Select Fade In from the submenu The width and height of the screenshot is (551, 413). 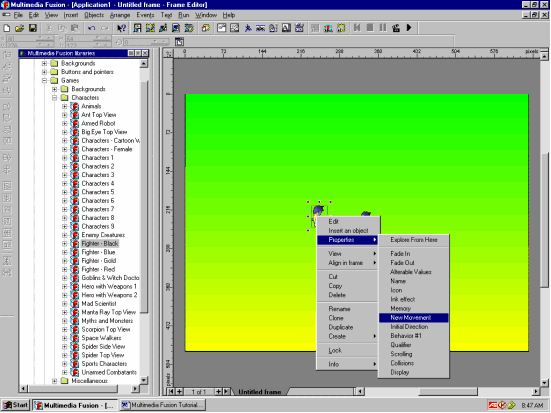click(414, 254)
